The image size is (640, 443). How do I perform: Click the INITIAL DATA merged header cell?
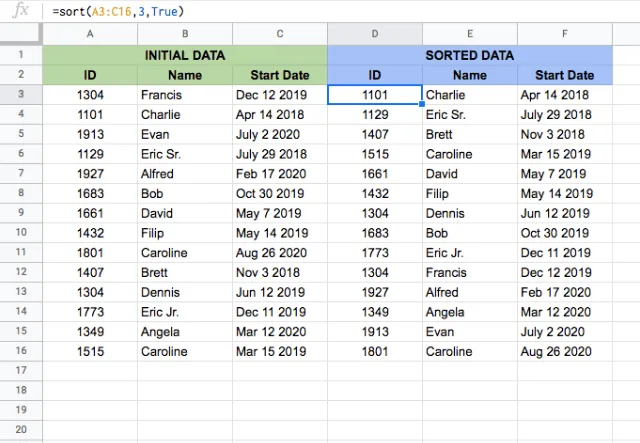click(185, 55)
